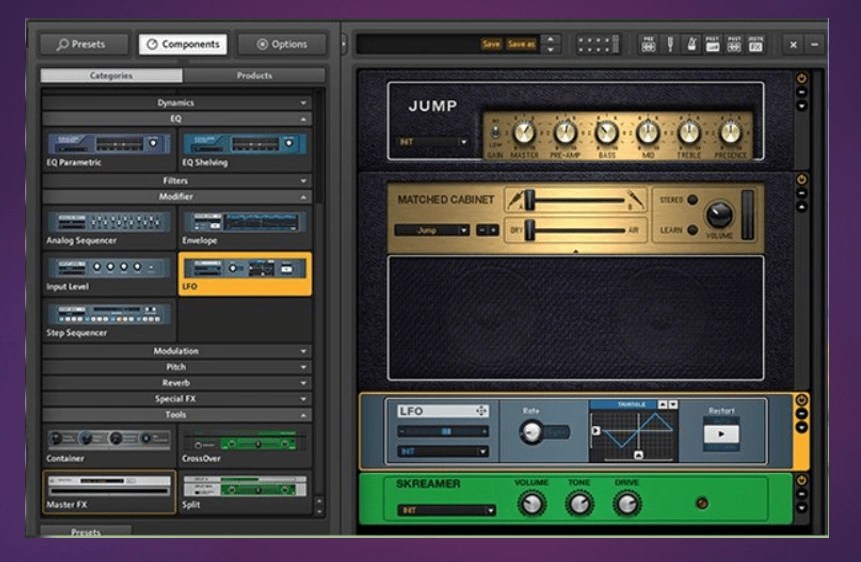Viewport: 861px width, 562px height.
Task: Select the Envelope modifier component
Action: point(245,227)
